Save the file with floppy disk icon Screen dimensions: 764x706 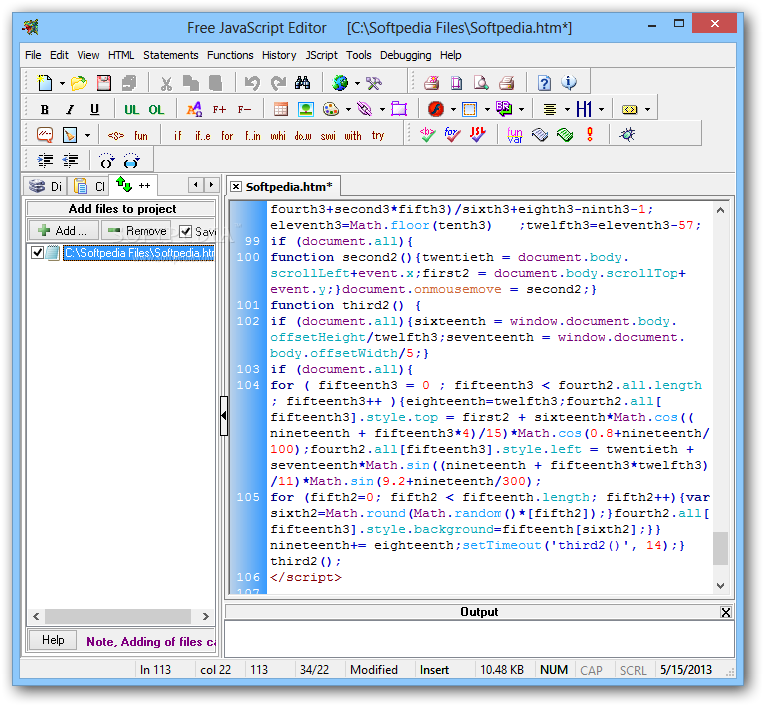(104, 83)
